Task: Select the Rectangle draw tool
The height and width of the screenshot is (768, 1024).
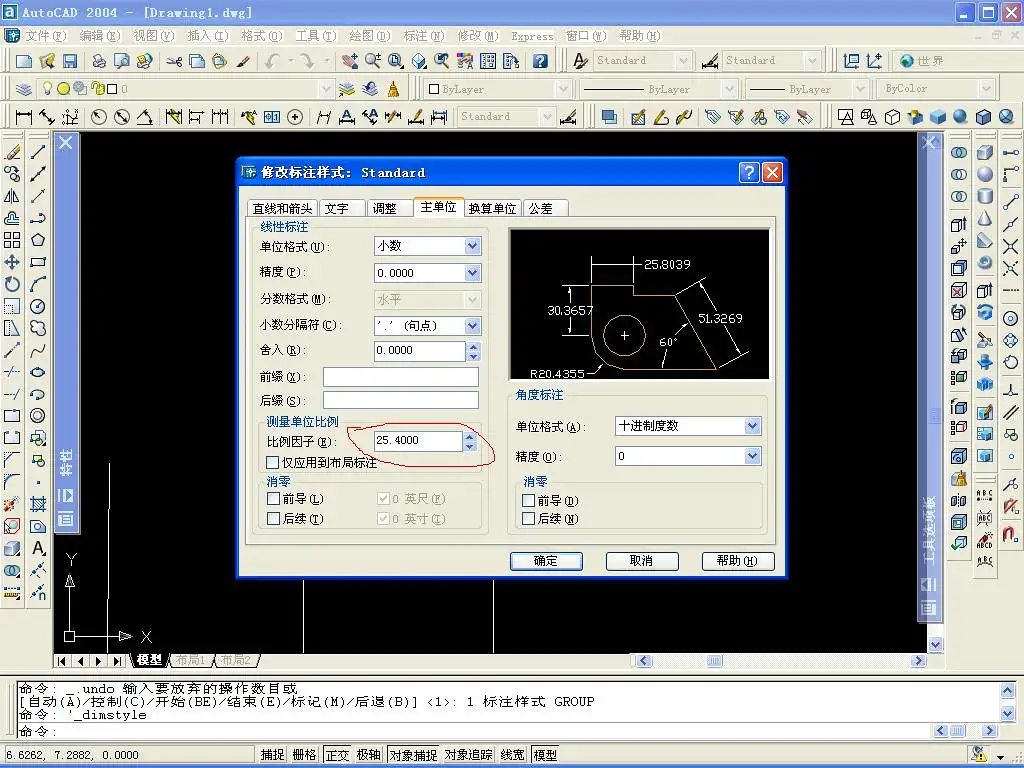Action: click(x=38, y=262)
